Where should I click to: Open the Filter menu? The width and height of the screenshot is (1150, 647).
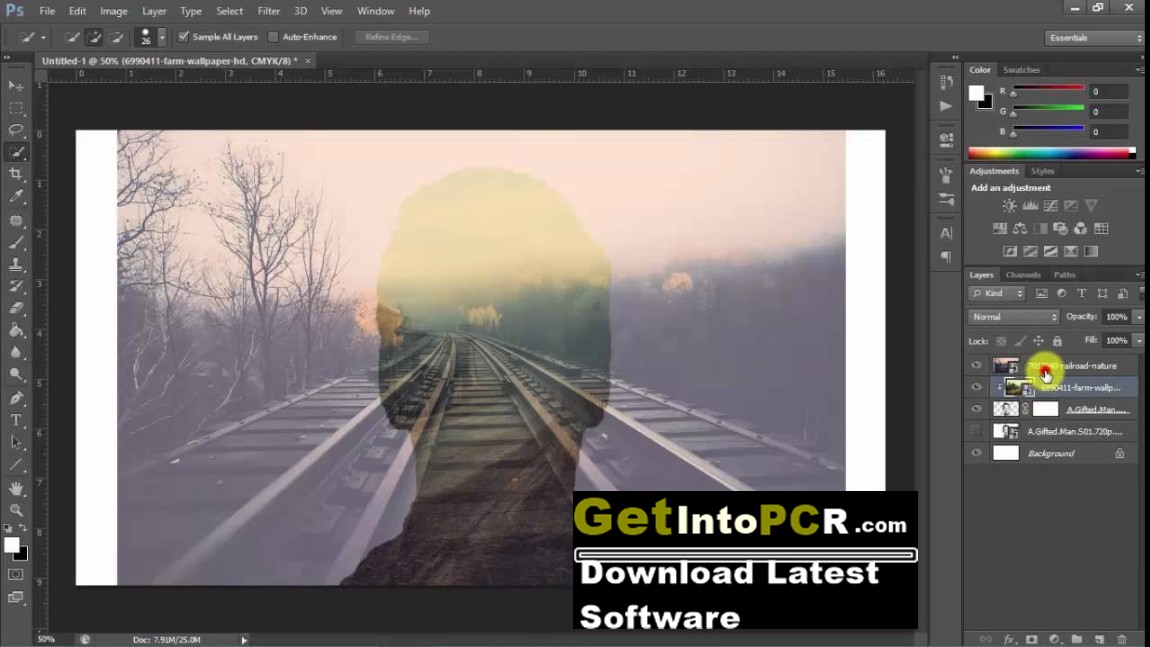point(268,11)
